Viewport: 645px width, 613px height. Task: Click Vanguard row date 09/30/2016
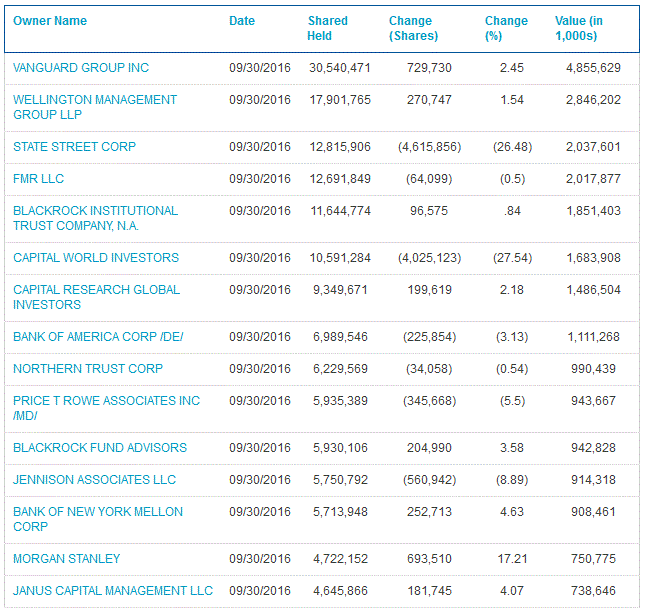pyautogui.click(x=260, y=67)
